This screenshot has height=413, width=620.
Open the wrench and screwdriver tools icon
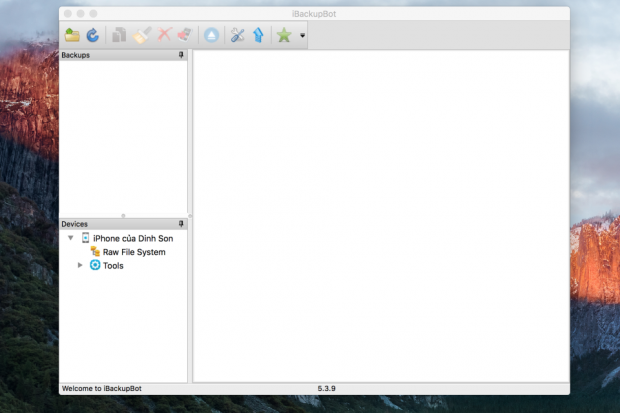pyautogui.click(x=237, y=35)
